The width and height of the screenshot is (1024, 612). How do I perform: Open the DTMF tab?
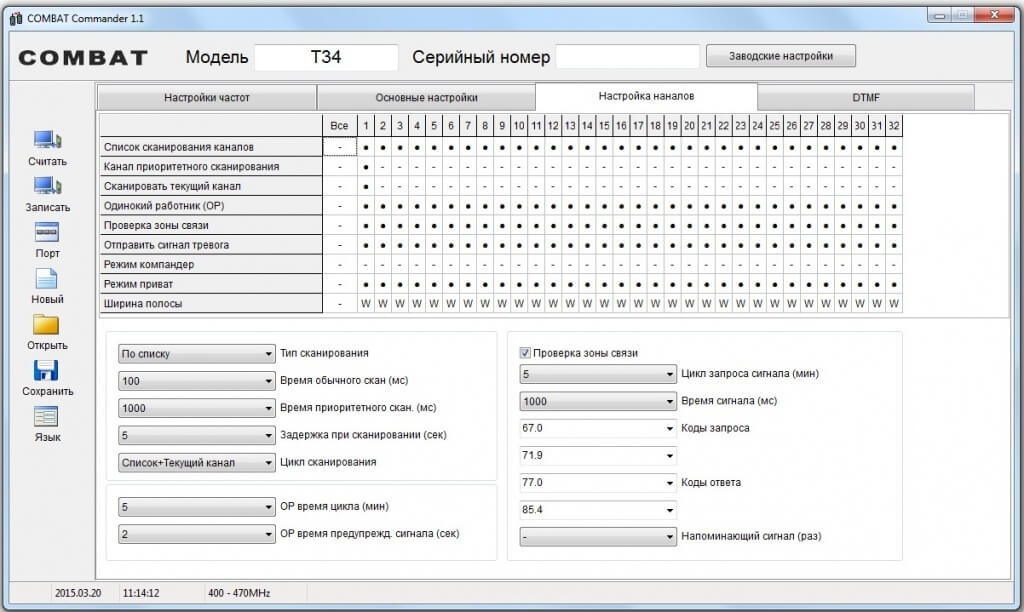point(866,97)
